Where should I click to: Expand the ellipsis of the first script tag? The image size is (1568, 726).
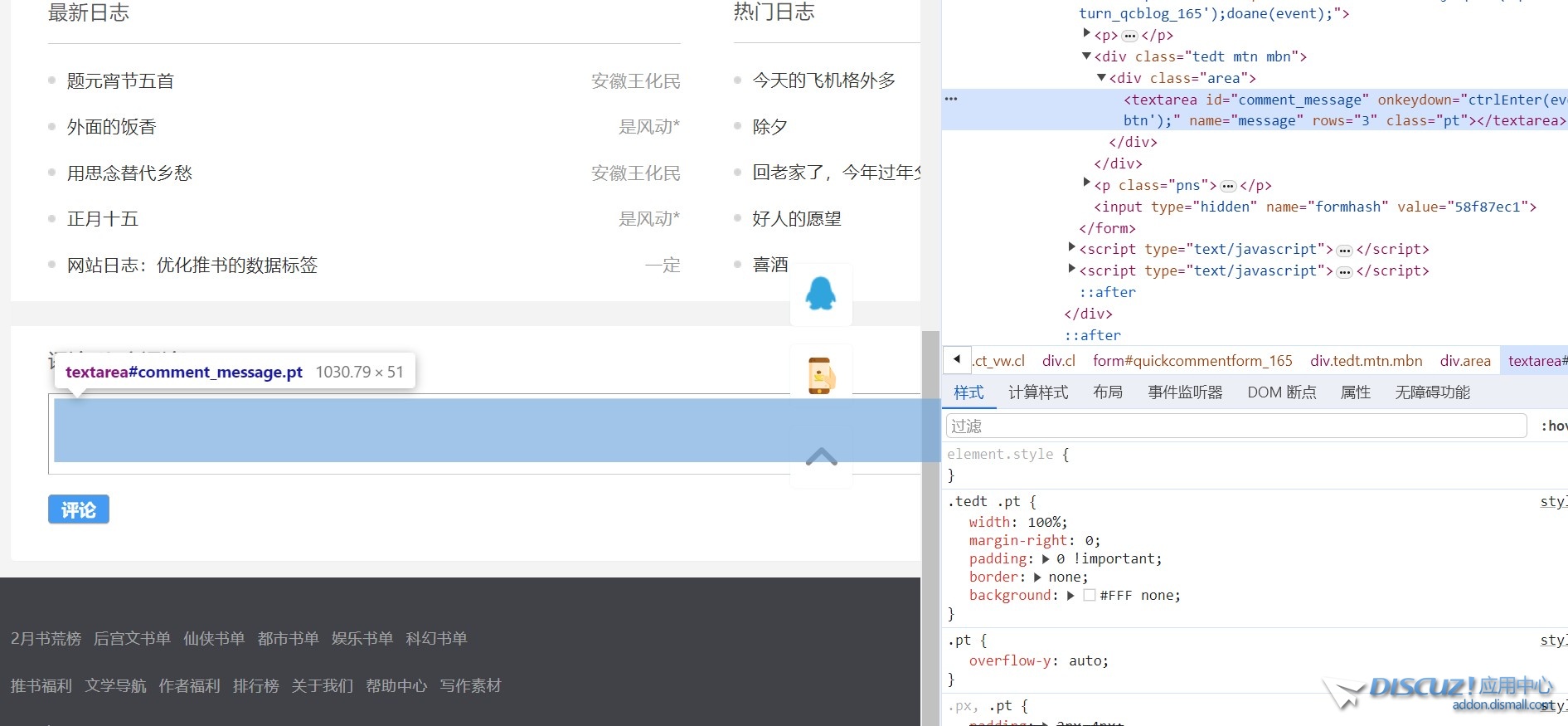click(1345, 250)
